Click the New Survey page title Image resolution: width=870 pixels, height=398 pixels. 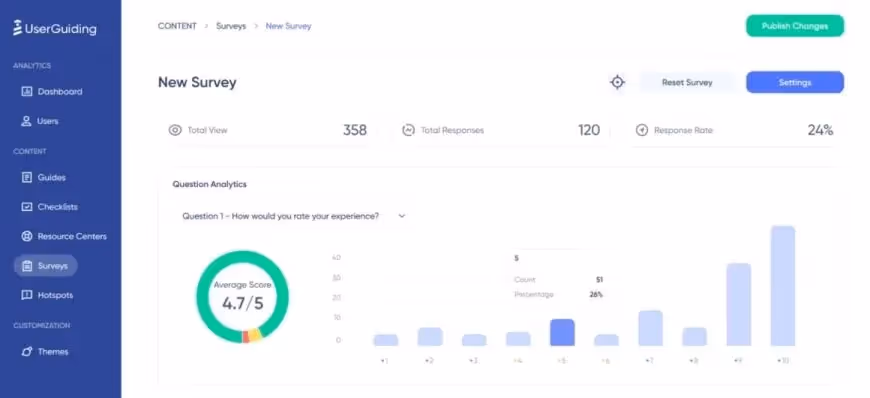click(x=197, y=82)
